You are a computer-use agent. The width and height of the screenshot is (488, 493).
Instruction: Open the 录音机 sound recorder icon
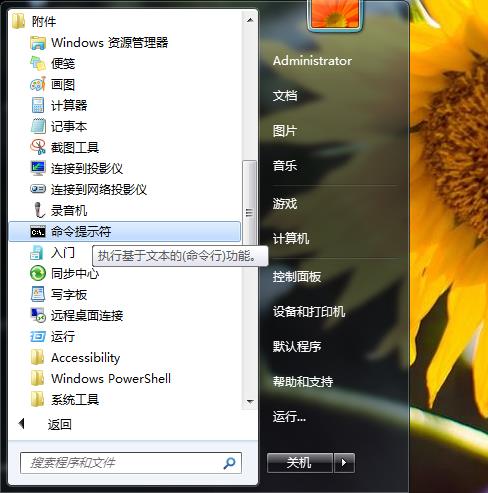coord(39,210)
